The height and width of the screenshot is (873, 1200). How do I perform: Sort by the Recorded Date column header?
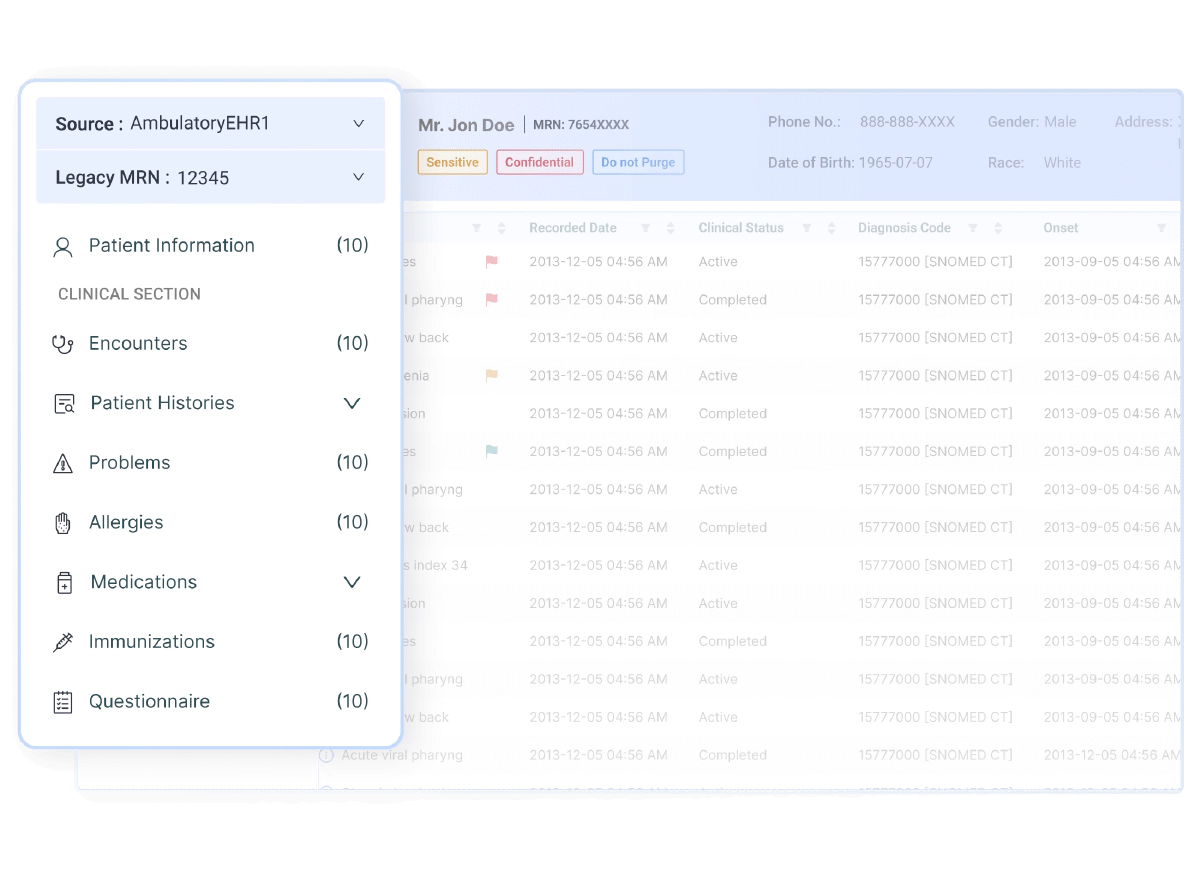click(573, 228)
